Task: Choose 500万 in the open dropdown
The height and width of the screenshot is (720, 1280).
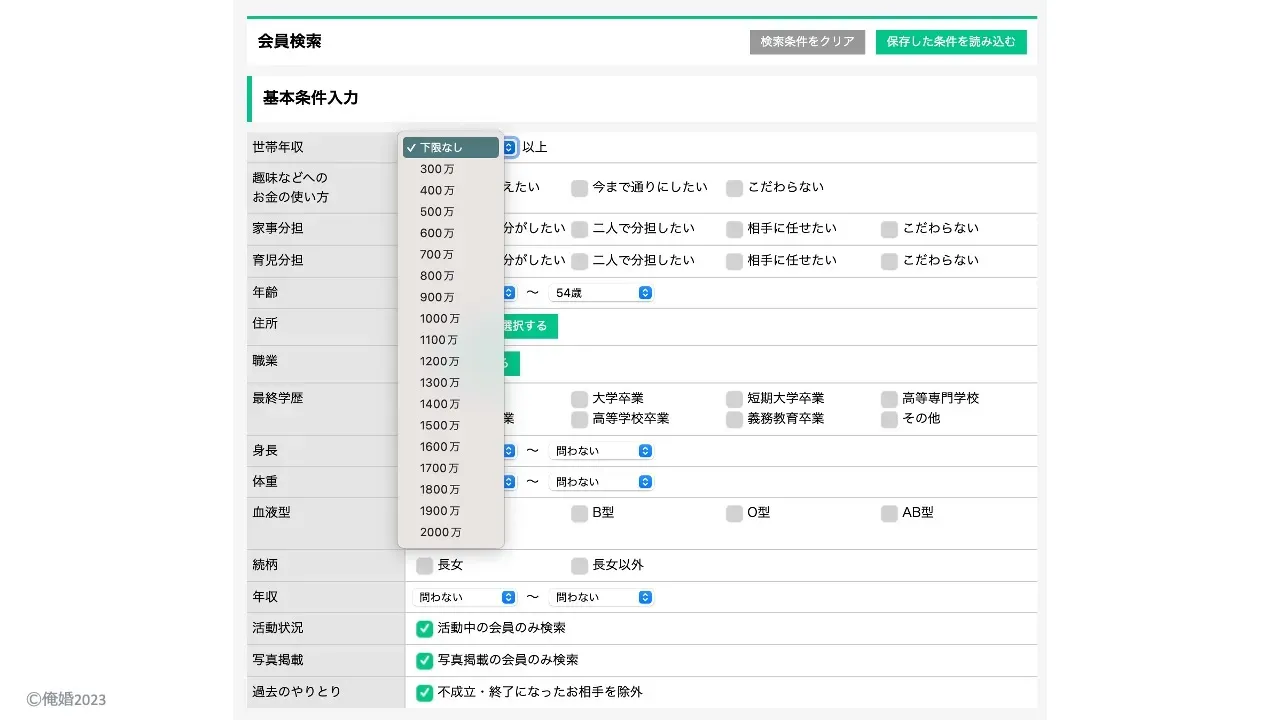Action: [x=451, y=212]
